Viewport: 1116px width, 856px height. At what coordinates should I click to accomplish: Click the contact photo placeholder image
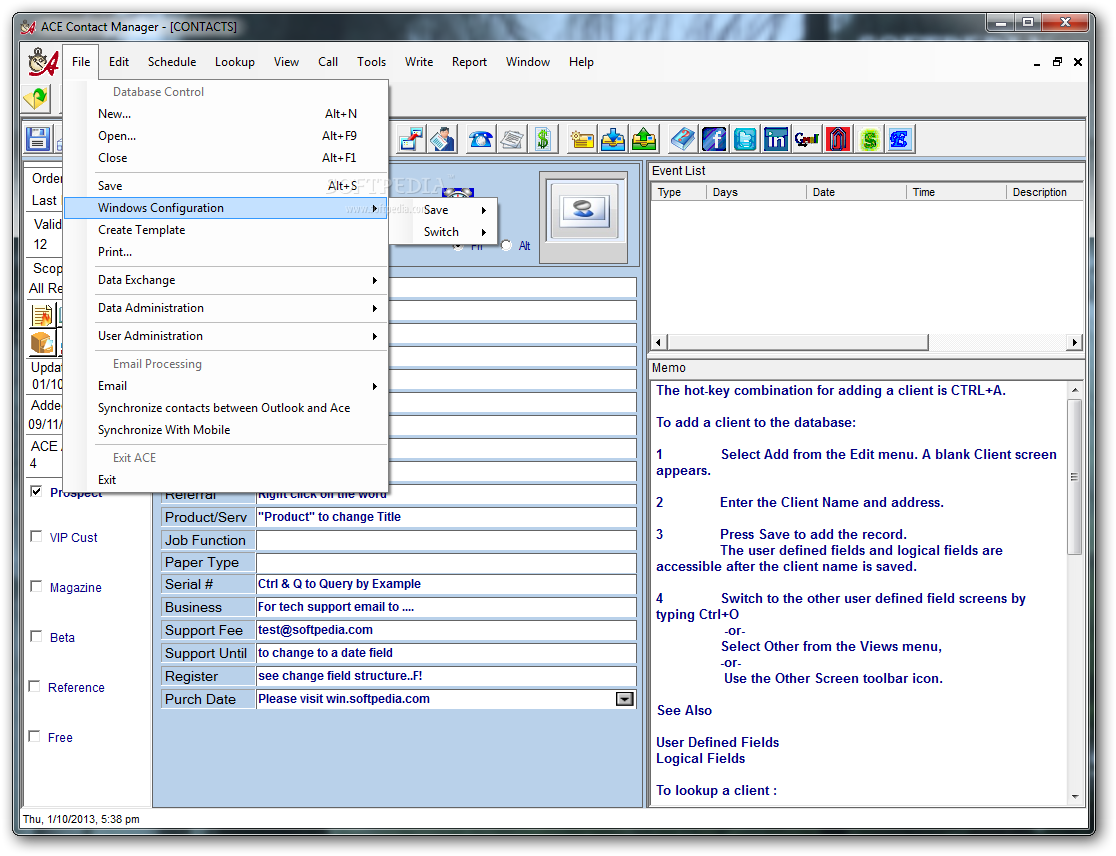[583, 209]
